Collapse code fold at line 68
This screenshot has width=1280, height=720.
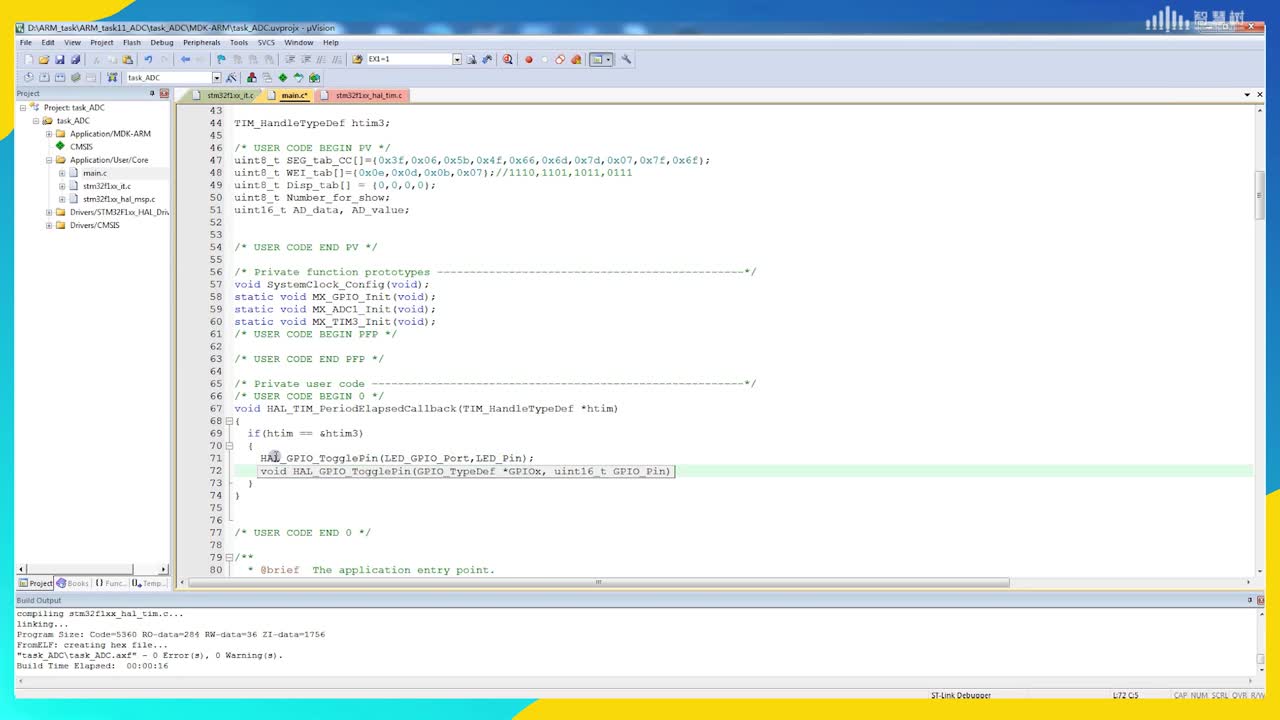point(229,421)
